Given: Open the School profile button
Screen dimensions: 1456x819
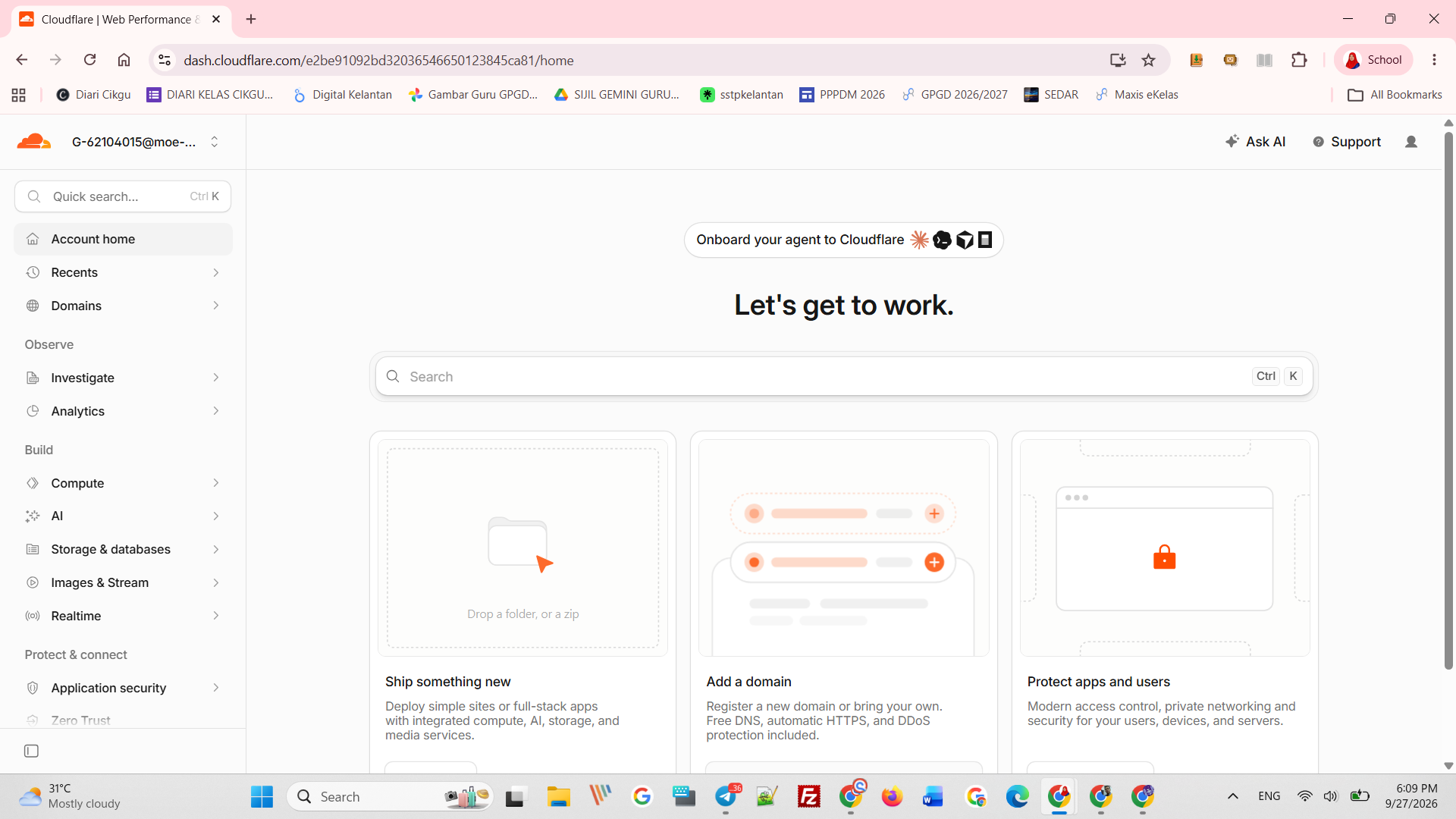Looking at the screenshot, I should click(1373, 60).
